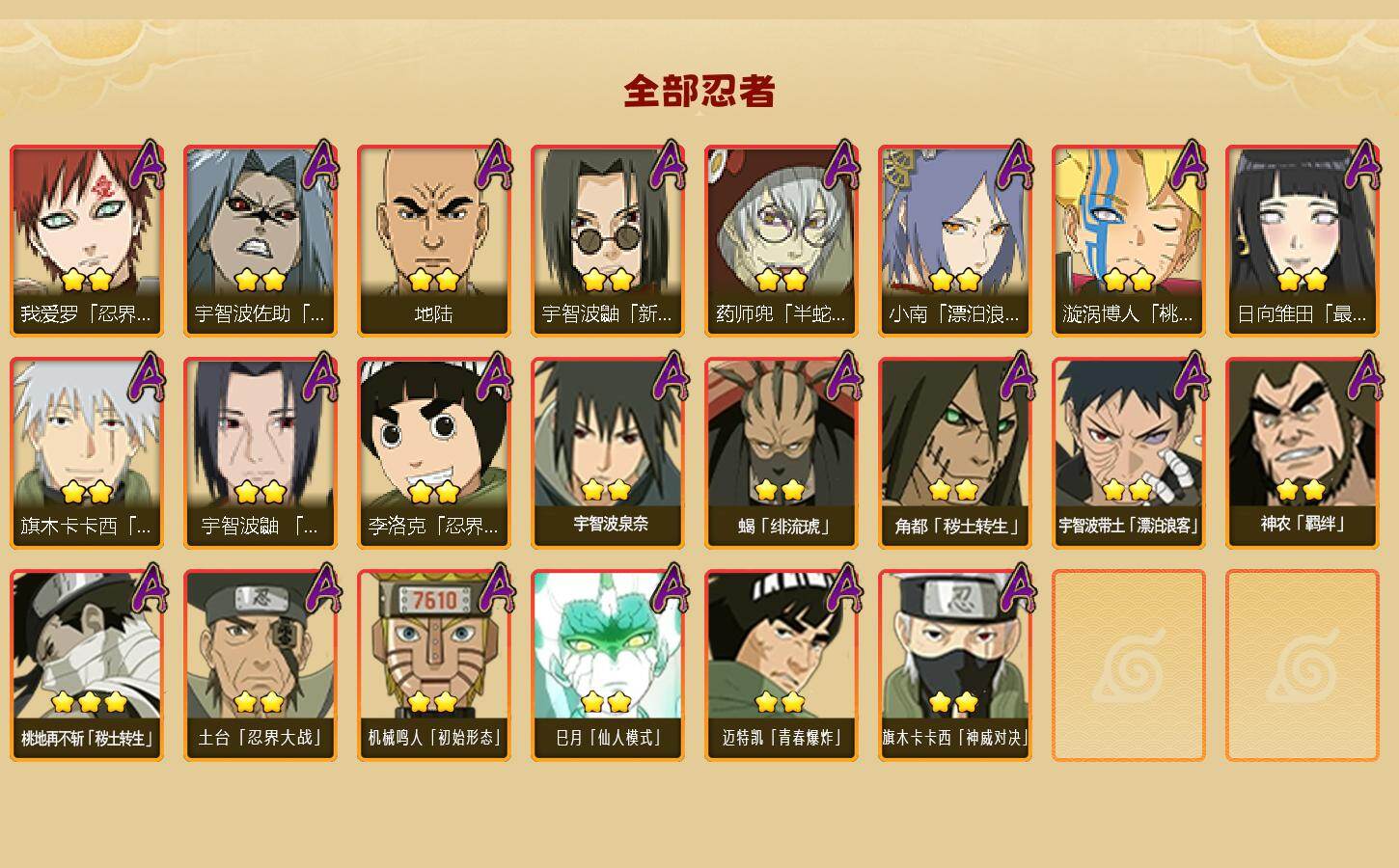The image size is (1399, 868).
Task: Choose 机械鸣人「初始形态」card
Action: [434, 665]
